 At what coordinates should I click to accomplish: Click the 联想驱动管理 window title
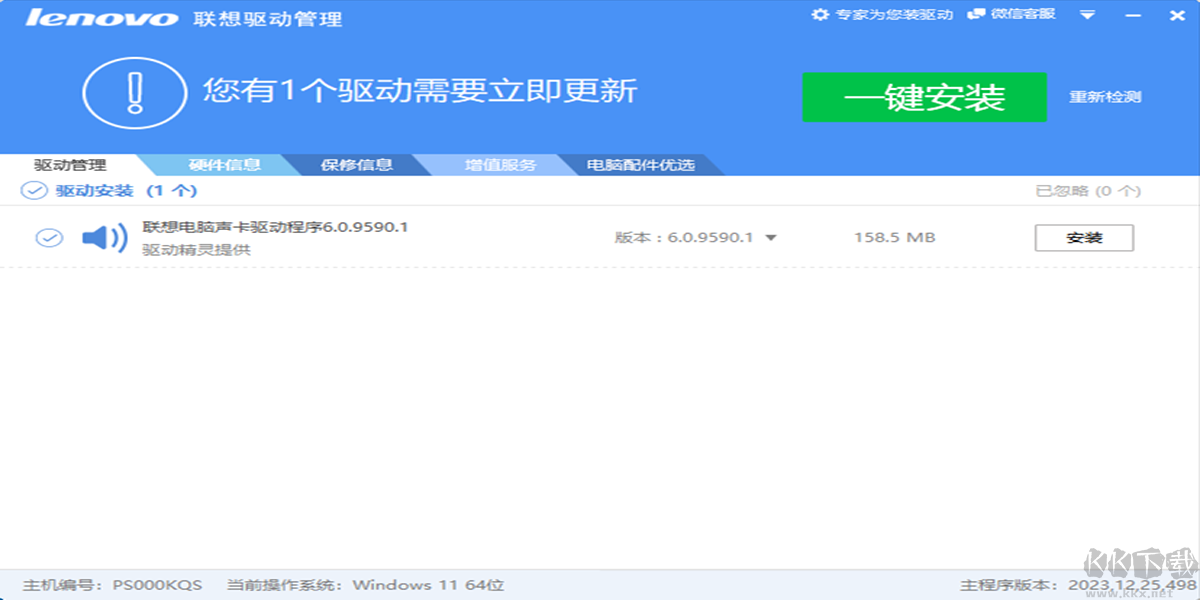(x=267, y=18)
